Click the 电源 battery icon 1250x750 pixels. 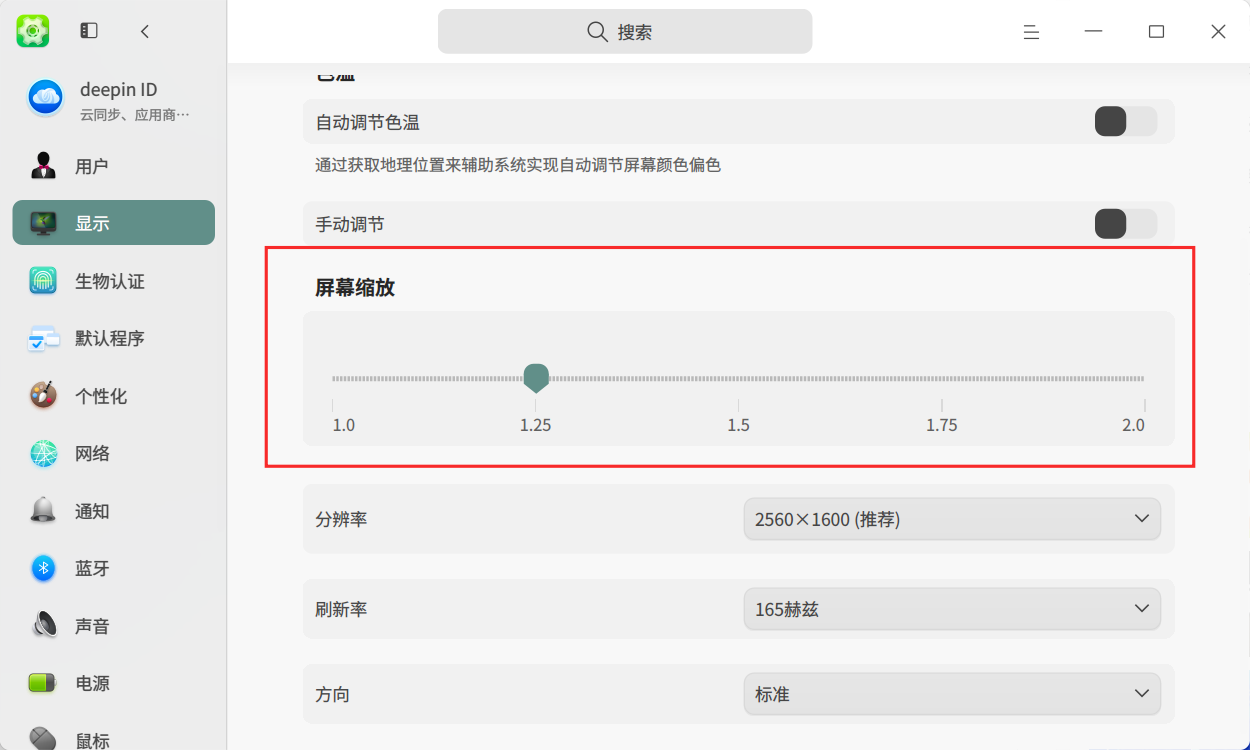click(43, 684)
